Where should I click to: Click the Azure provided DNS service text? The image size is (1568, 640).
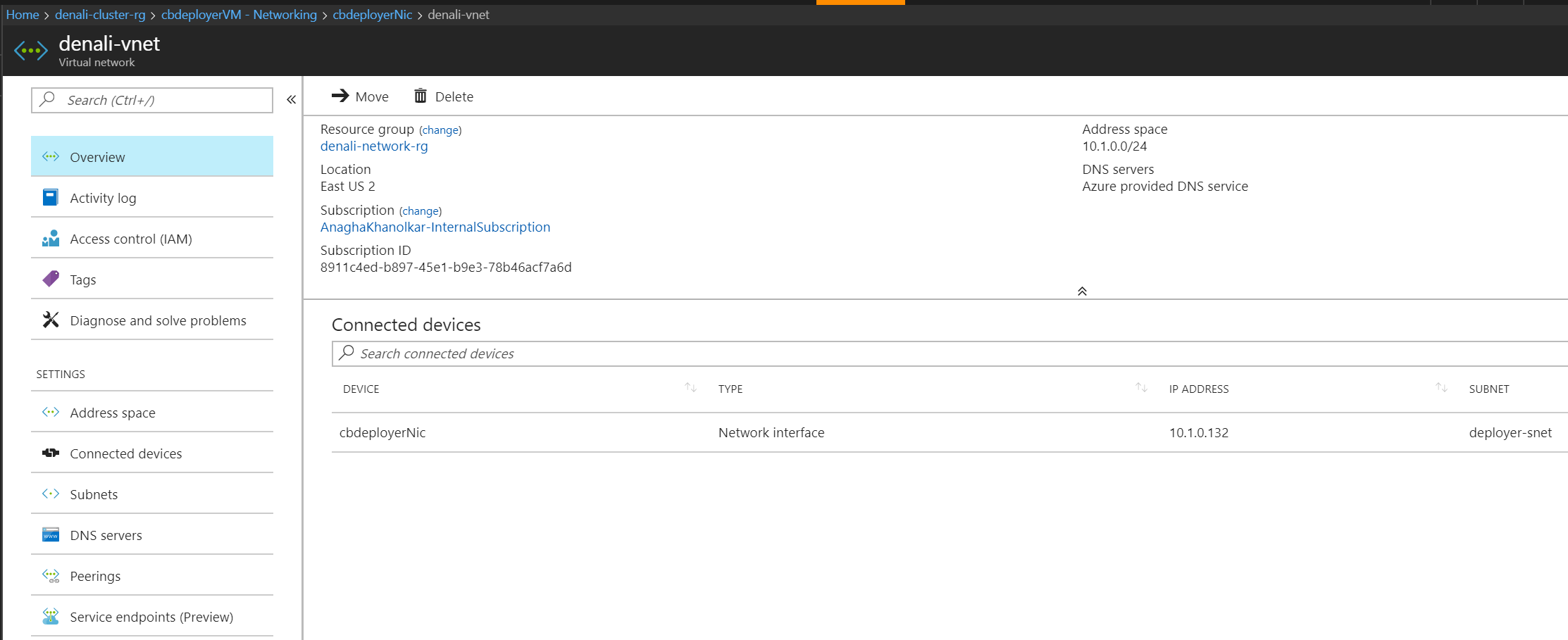pyautogui.click(x=1165, y=186)
